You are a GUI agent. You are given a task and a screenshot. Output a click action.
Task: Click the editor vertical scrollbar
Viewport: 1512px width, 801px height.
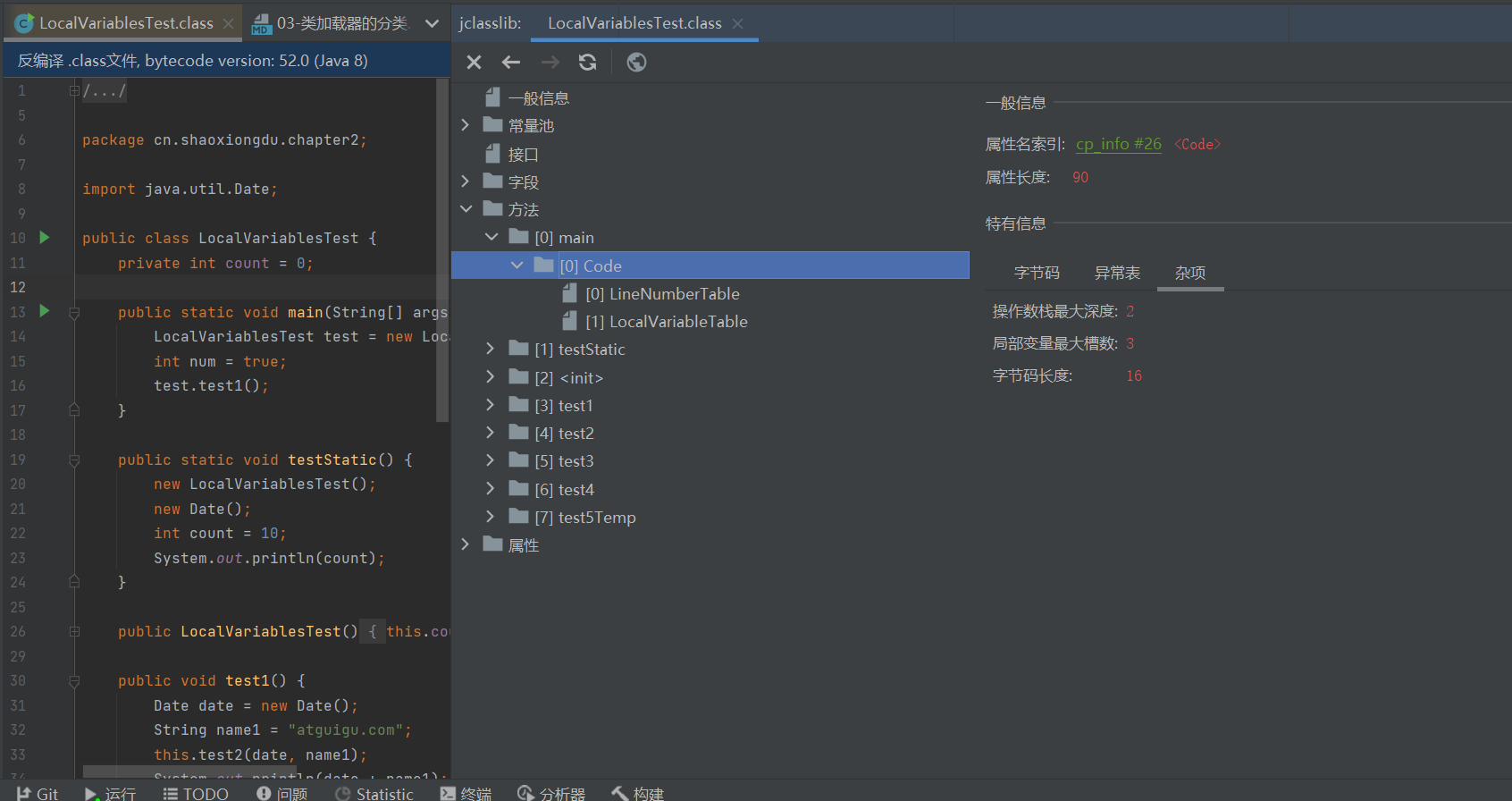click(442, 249)
